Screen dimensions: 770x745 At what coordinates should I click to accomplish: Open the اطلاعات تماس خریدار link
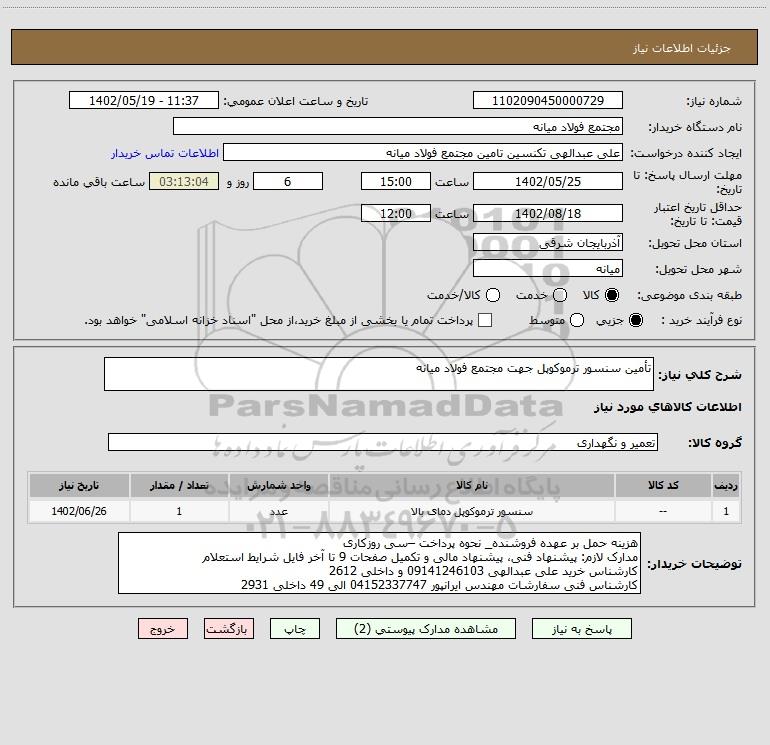tap(165, 153)
